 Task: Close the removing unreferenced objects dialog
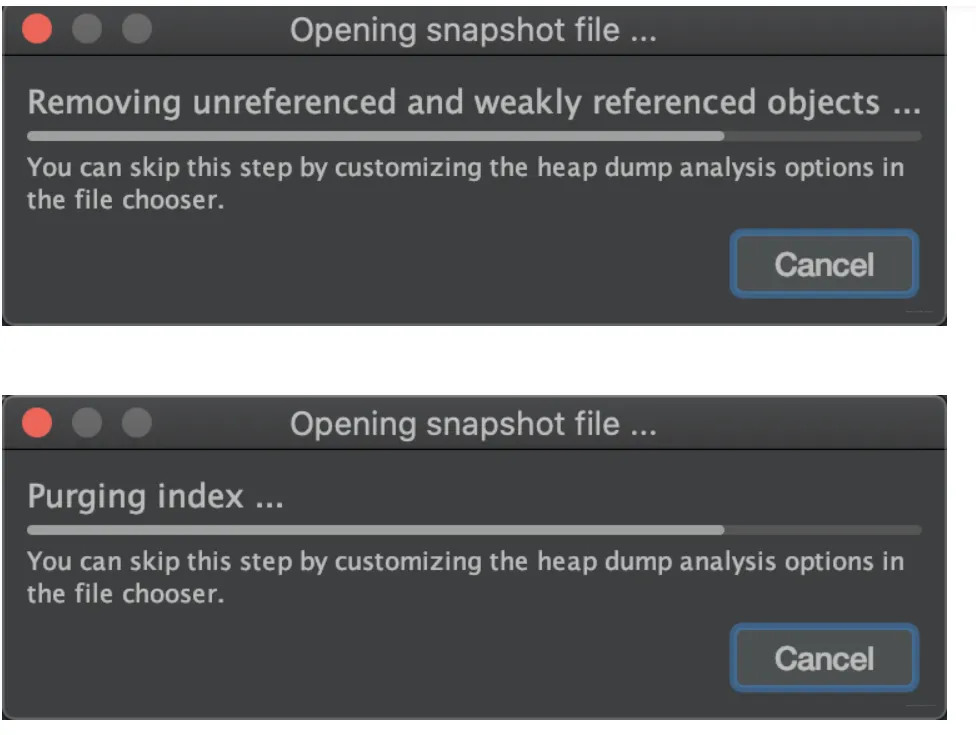point(37,30)
